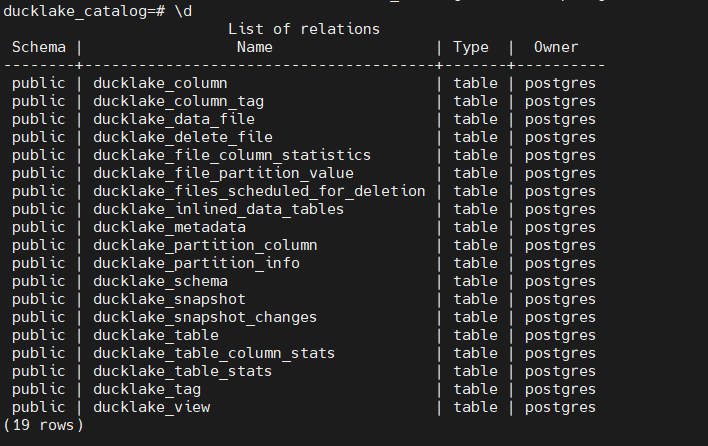Select ducklake_schema in relation list
Image resolution: width=708 pixels, height=446 pixels.
[x=160, y=281]
